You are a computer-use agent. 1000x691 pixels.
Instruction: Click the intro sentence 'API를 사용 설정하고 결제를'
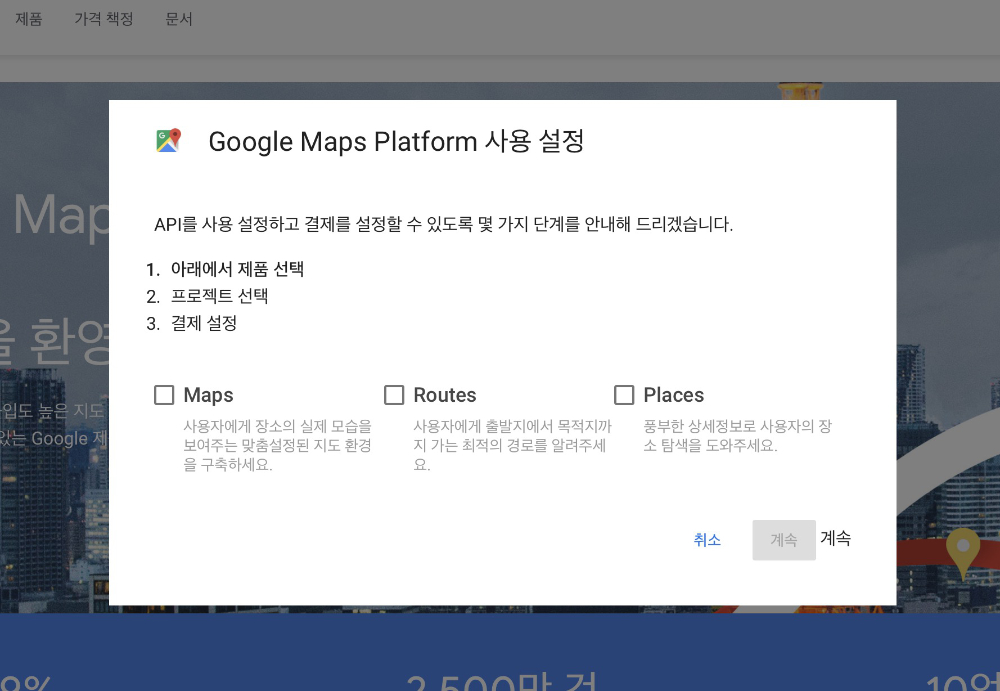point(253,224)
